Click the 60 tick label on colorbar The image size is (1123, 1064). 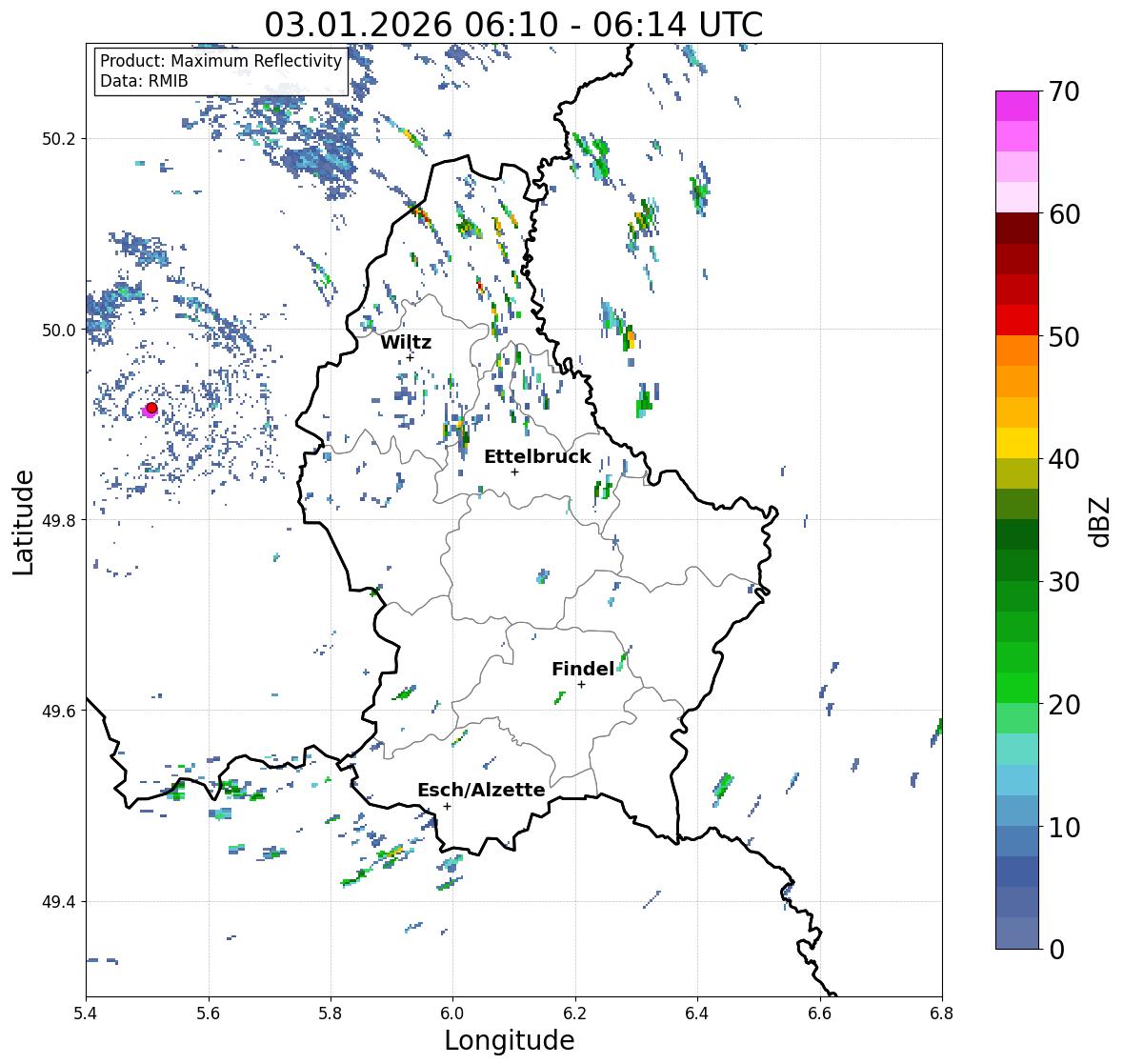pyautogui.click(x=1064, y=214)
